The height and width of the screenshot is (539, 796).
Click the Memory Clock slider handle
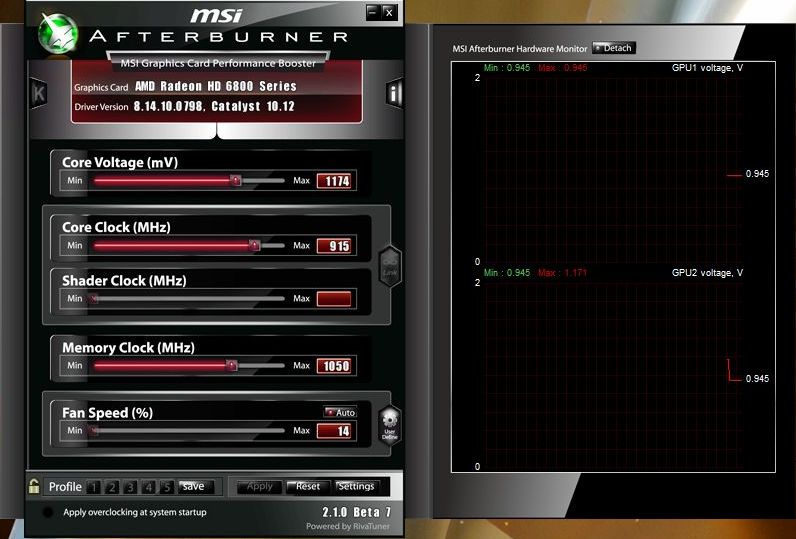[x=231, y=365]
